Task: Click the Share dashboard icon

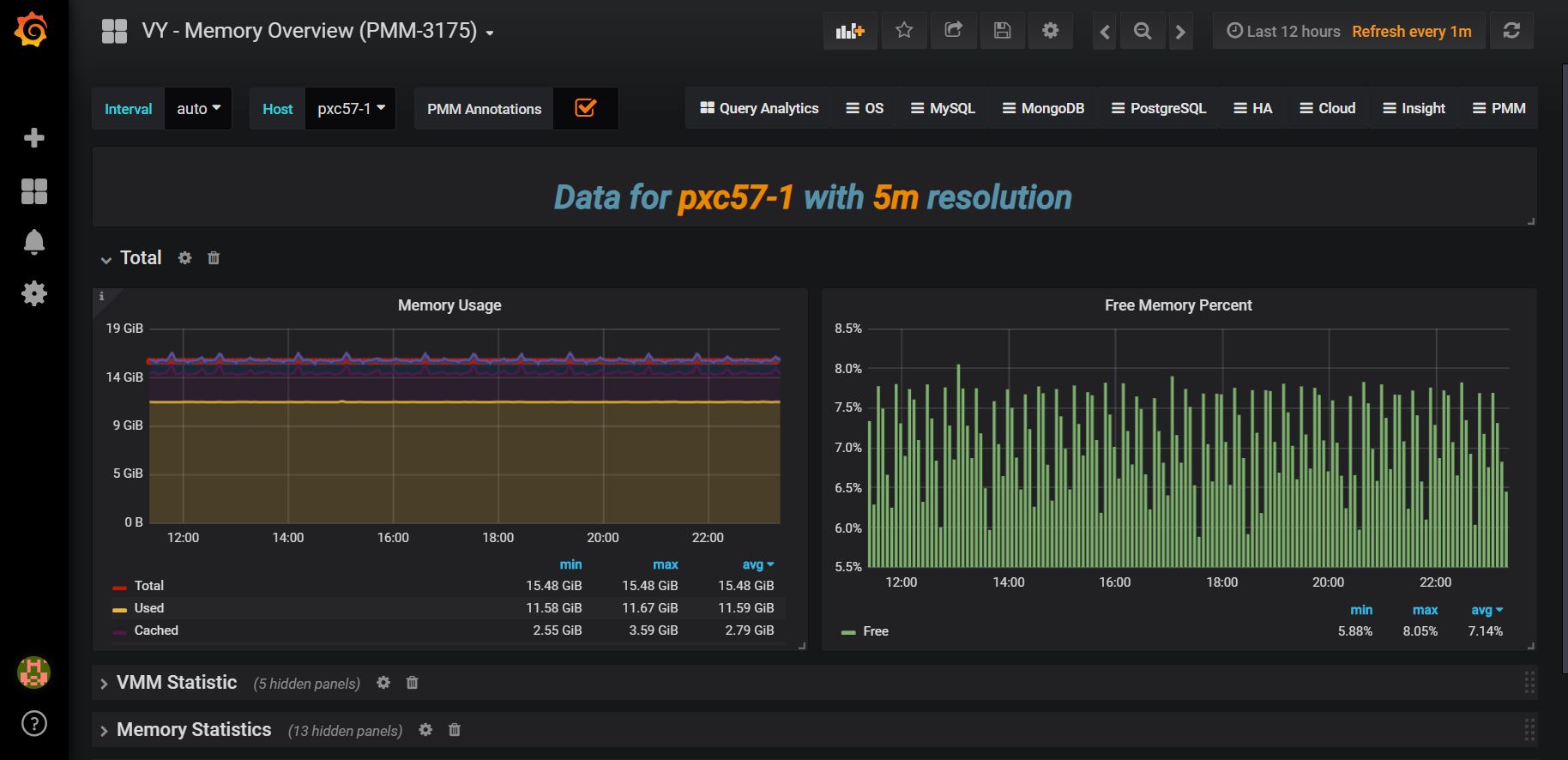Action: point(953,32)
